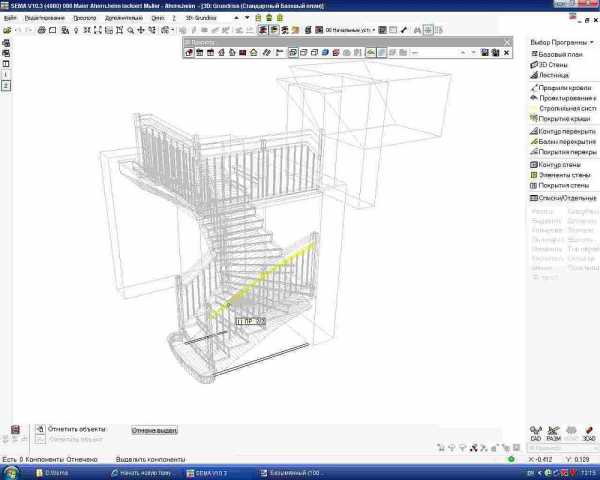600x480 pixels.
Task: Click the print icon in the toolbar
Action: pos(65,30)
